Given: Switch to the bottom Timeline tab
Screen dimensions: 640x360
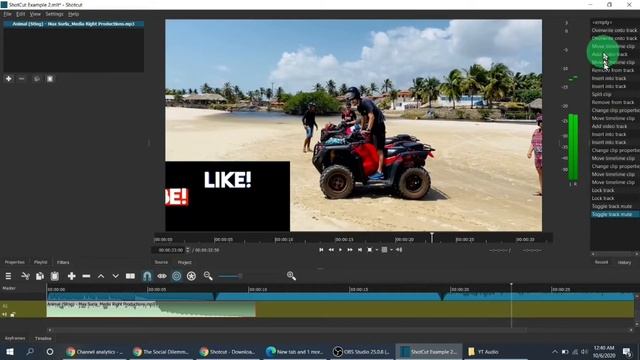Looking at the screenshot, I should 43,338.
